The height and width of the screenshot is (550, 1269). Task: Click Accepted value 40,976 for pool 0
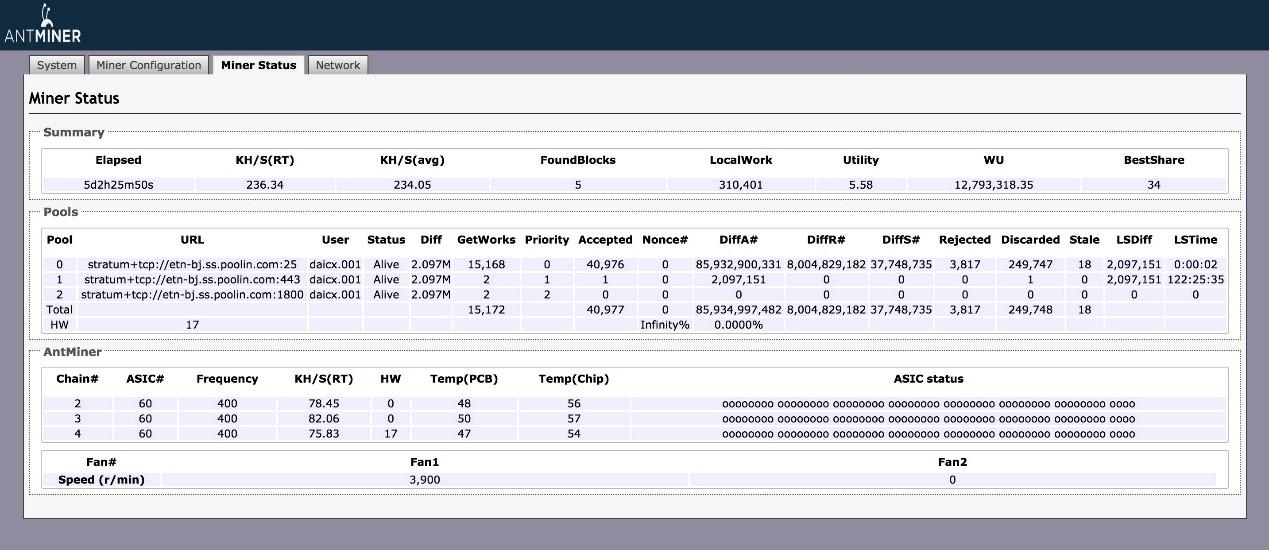tap(605, 265)
